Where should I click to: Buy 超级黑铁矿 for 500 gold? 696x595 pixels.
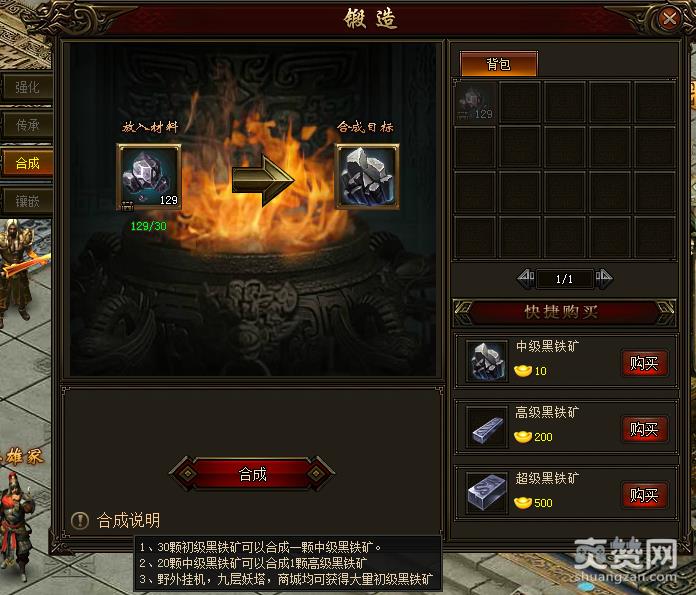(645, 495)
